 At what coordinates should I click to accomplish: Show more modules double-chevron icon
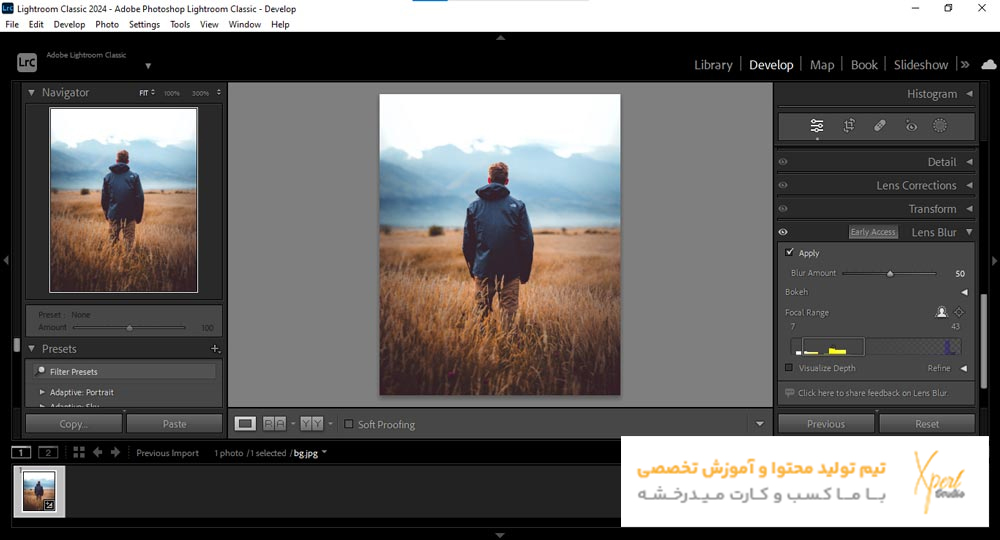965,64
